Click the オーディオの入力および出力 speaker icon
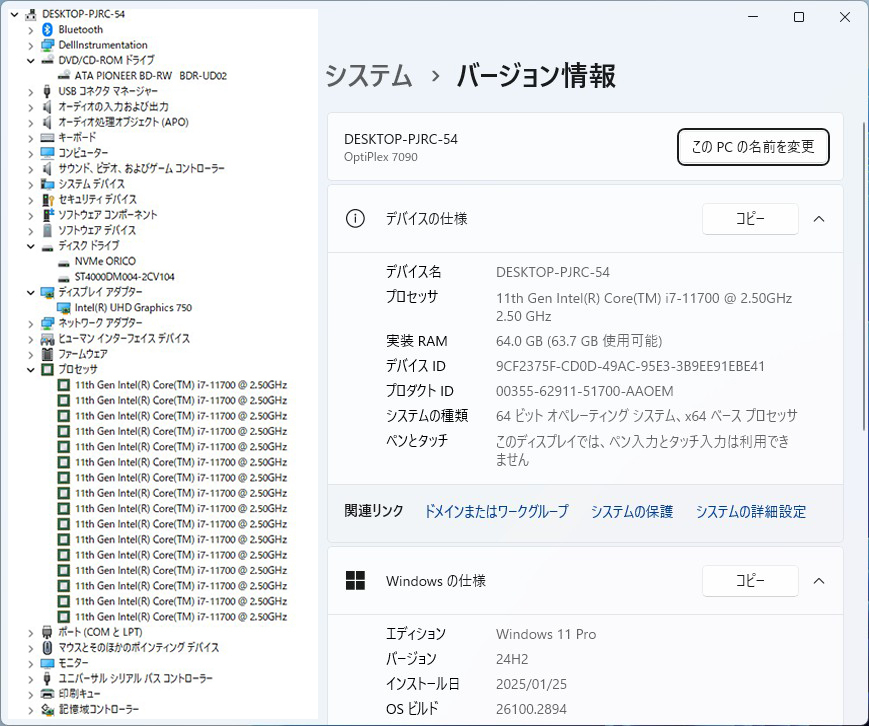Screen dimensions: 869x726 (48, 106)
